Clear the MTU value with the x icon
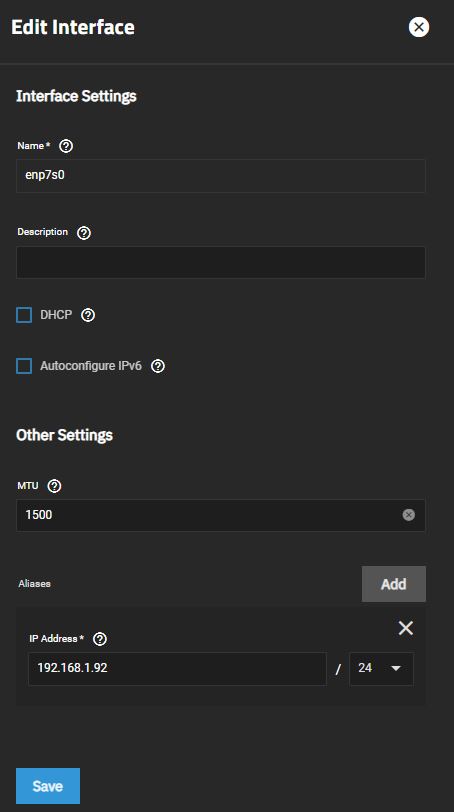454x812 pixels. click(x=408, y=515)
